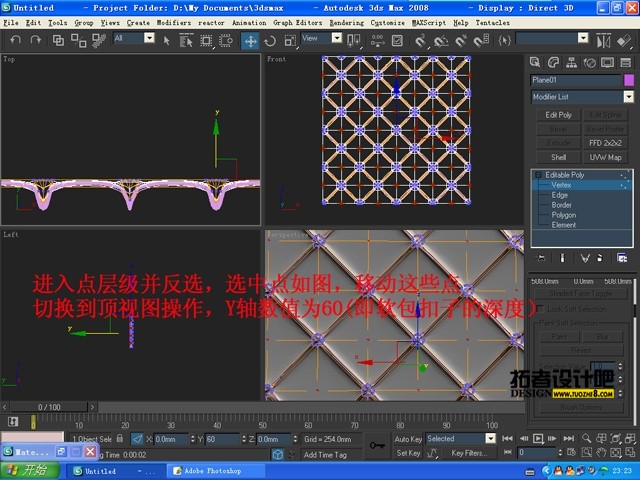640x480 pixels.
Task: Click Configure Modifier Sets icon
Action: pos(622,258)
